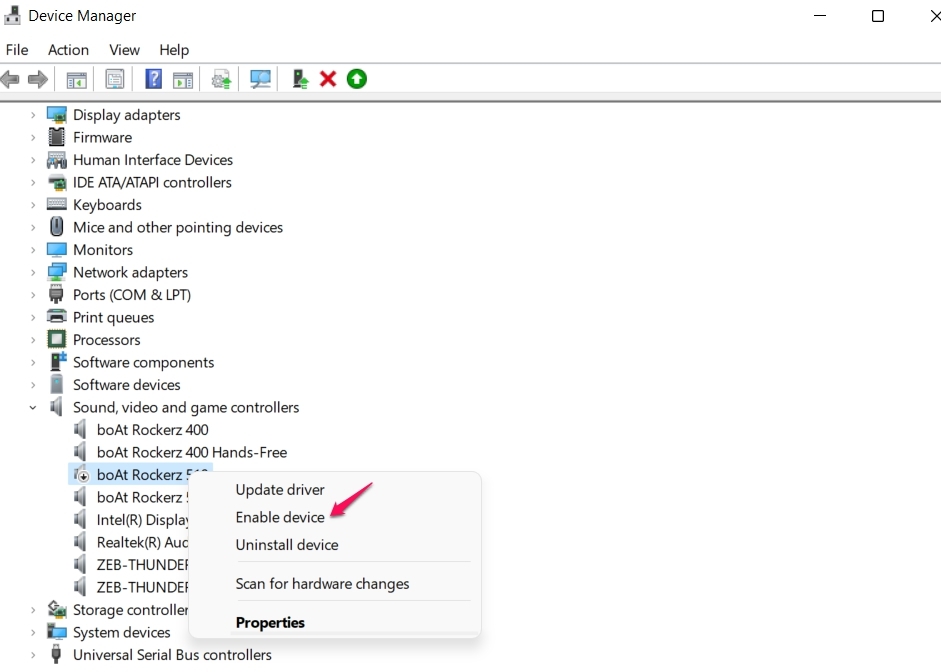Open the File menu
The image size is (941, 672).
click(17, 50)
